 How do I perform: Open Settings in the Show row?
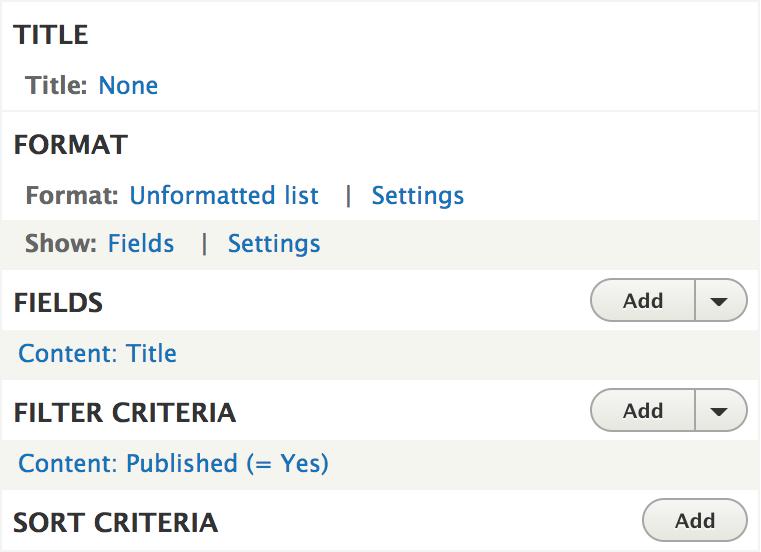[x=274, y=244]
